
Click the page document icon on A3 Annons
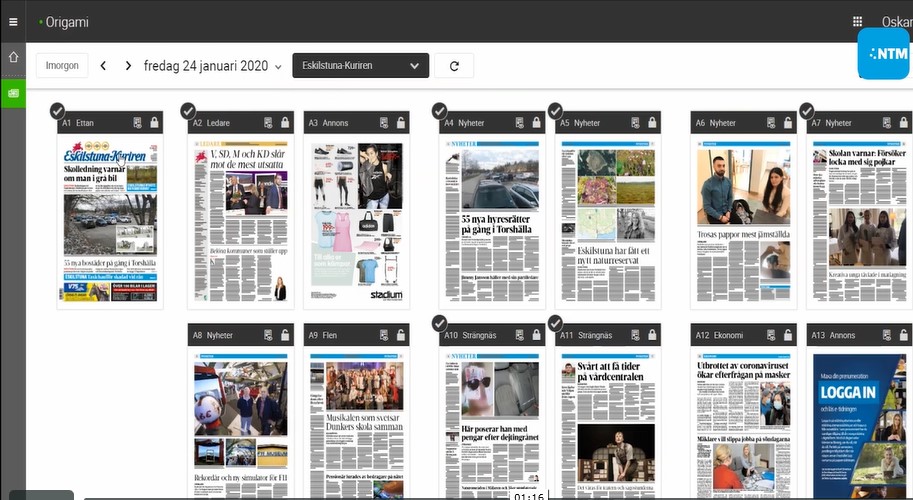pyautogui.click(x=384, y=123)
